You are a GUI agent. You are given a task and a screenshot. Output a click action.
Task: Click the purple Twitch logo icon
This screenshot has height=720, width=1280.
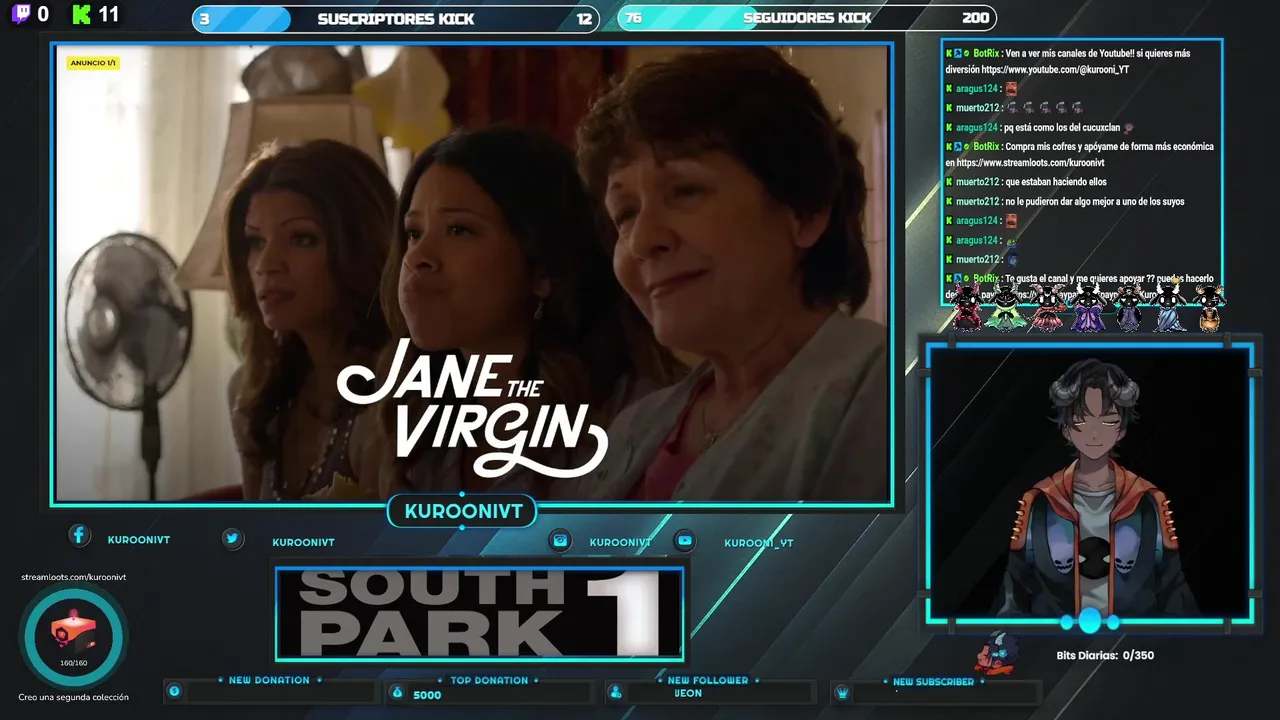tap(21, 14)
